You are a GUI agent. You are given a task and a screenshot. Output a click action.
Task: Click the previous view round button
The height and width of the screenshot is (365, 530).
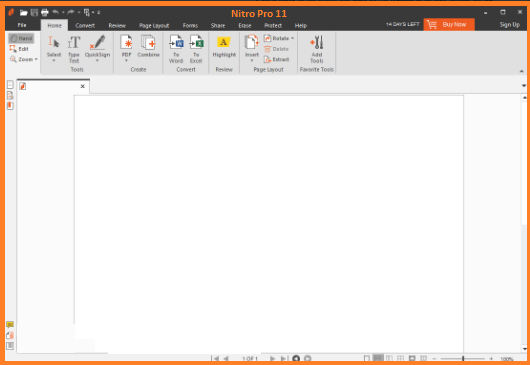(296, 359)
